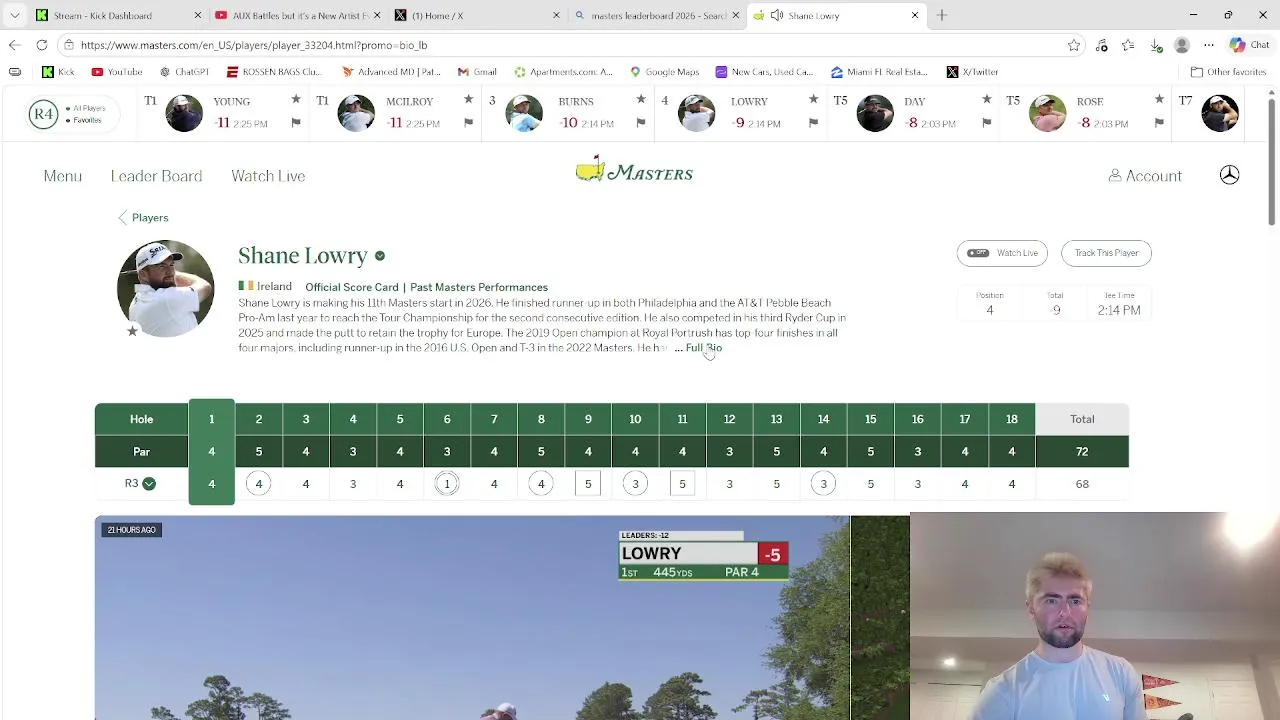Favorite McIlroy with the star icon

tap(468, 99)
